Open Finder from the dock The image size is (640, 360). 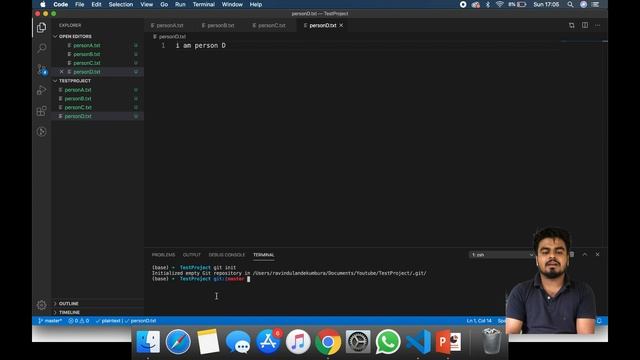(x=148, y=342)
